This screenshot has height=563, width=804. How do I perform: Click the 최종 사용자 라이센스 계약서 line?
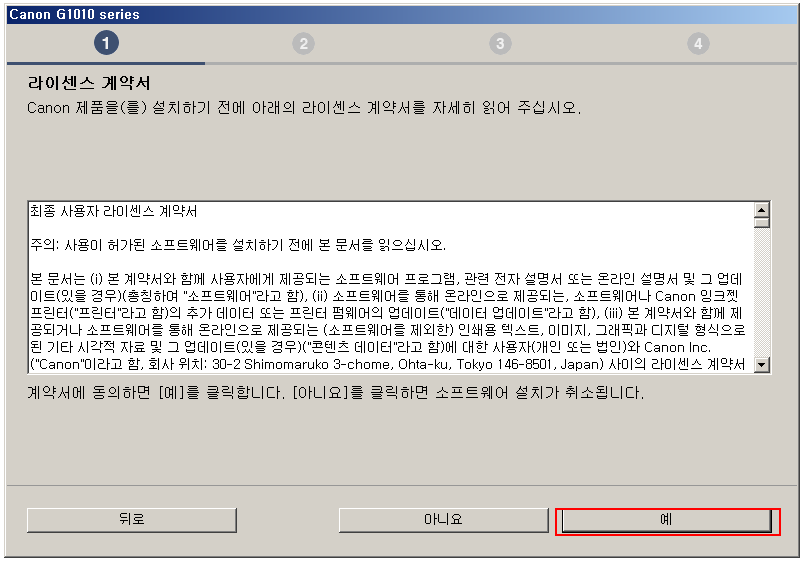tap(113, 211)
